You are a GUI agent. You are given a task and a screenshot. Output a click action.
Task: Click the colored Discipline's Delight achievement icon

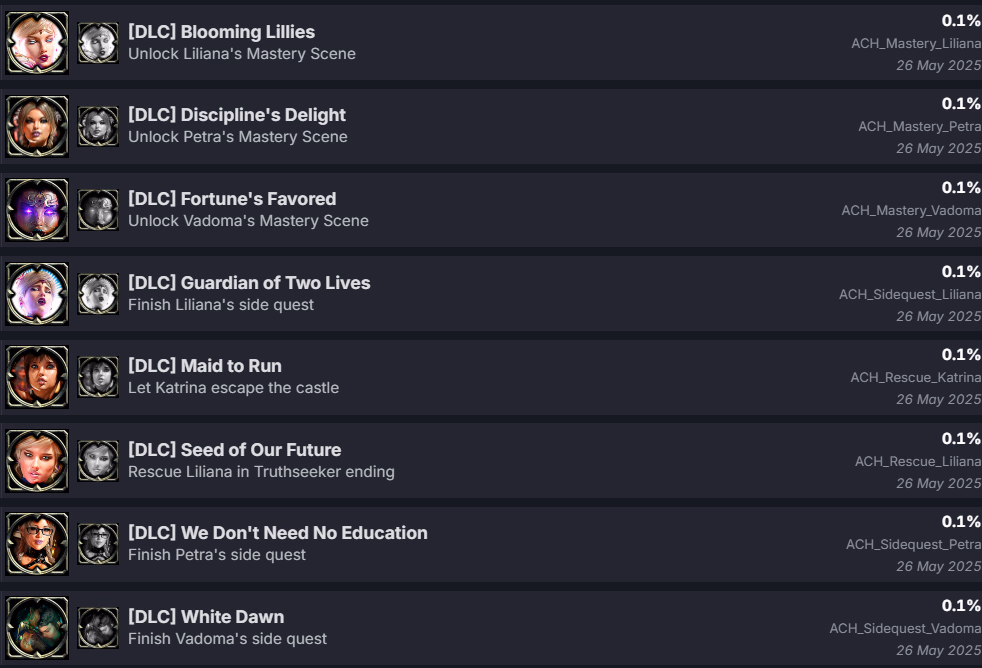[x=37, y=126]
